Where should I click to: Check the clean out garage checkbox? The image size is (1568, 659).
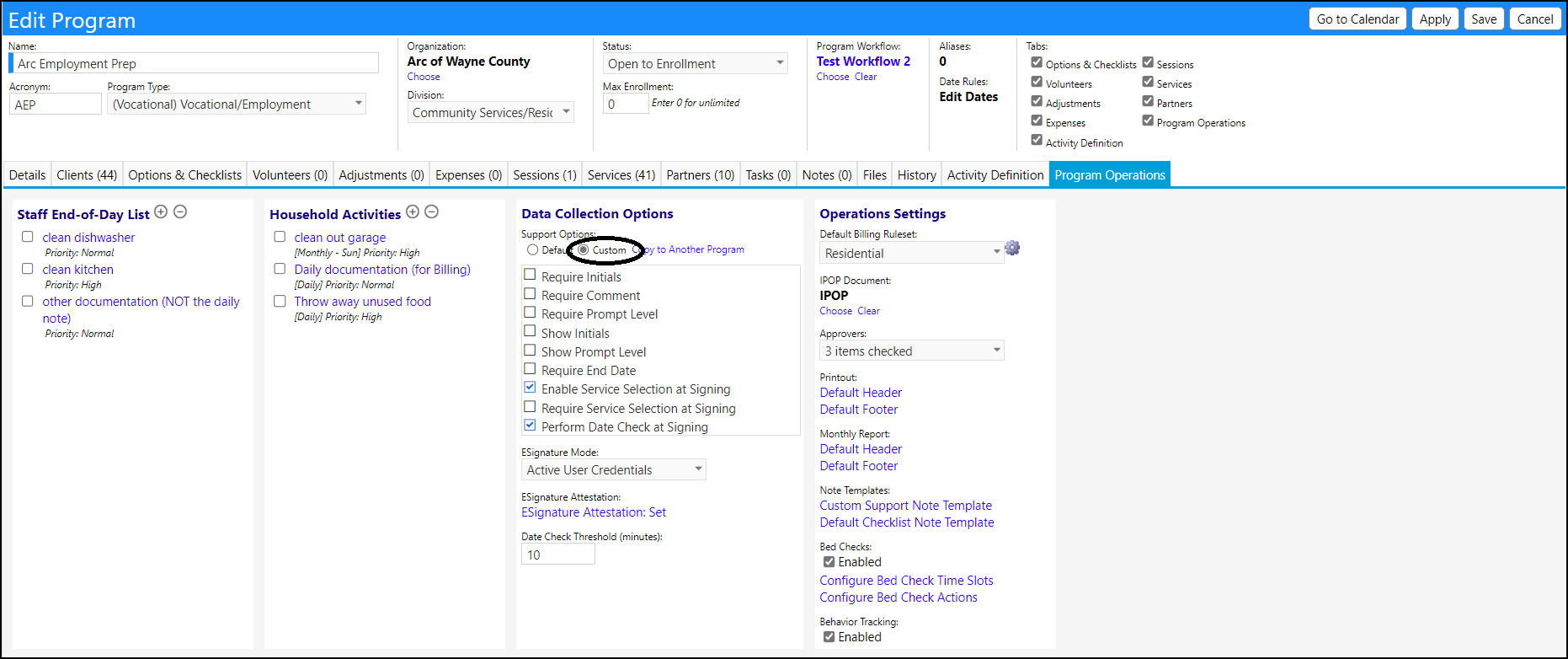click(x=280, y=237)
